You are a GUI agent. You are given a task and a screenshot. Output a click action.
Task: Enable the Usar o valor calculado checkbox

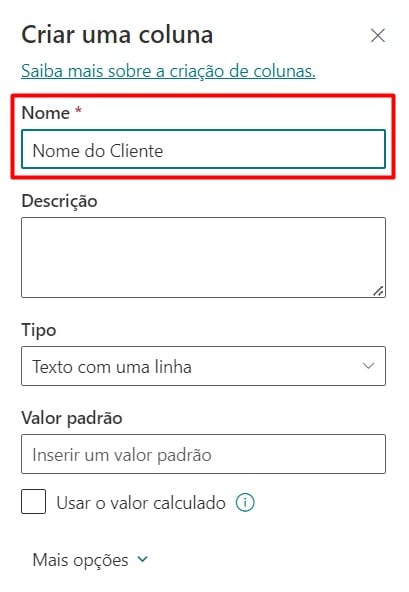coord(34,501)
